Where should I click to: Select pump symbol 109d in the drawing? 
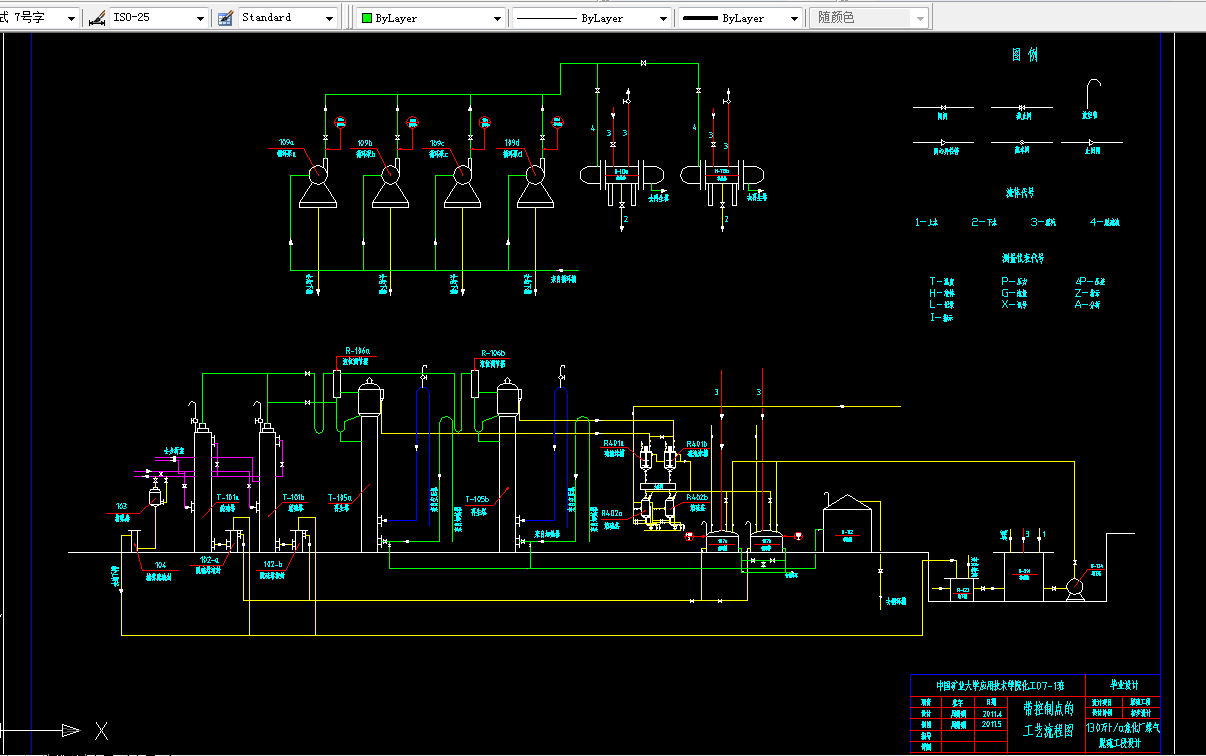[535, 182]
